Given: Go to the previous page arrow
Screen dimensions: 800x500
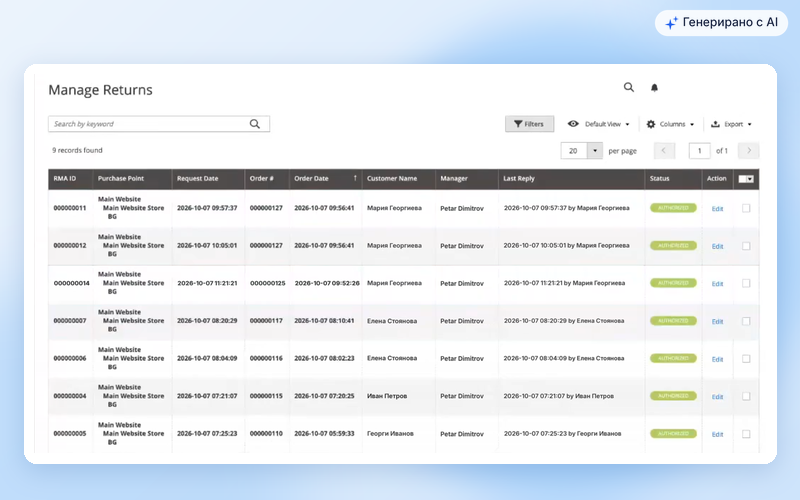Looking at the screenshot, I should coord(664,151).
